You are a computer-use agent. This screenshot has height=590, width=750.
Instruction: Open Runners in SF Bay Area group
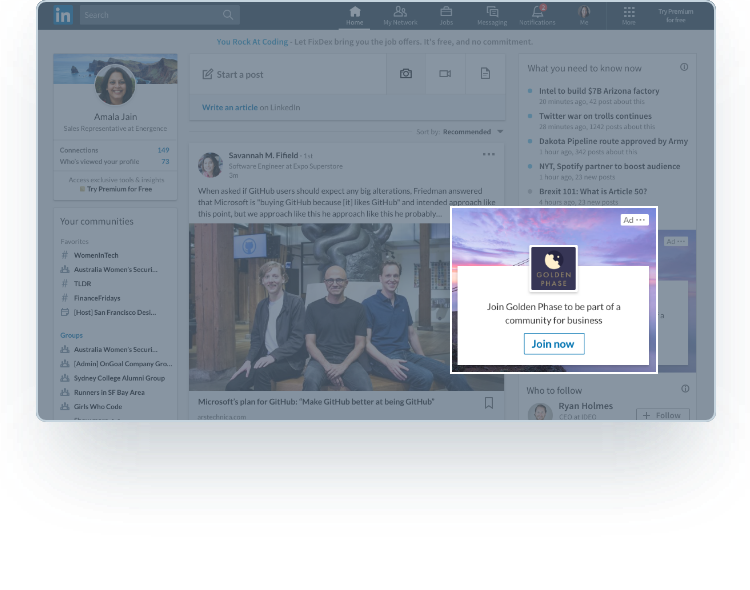tap(109, 392)
